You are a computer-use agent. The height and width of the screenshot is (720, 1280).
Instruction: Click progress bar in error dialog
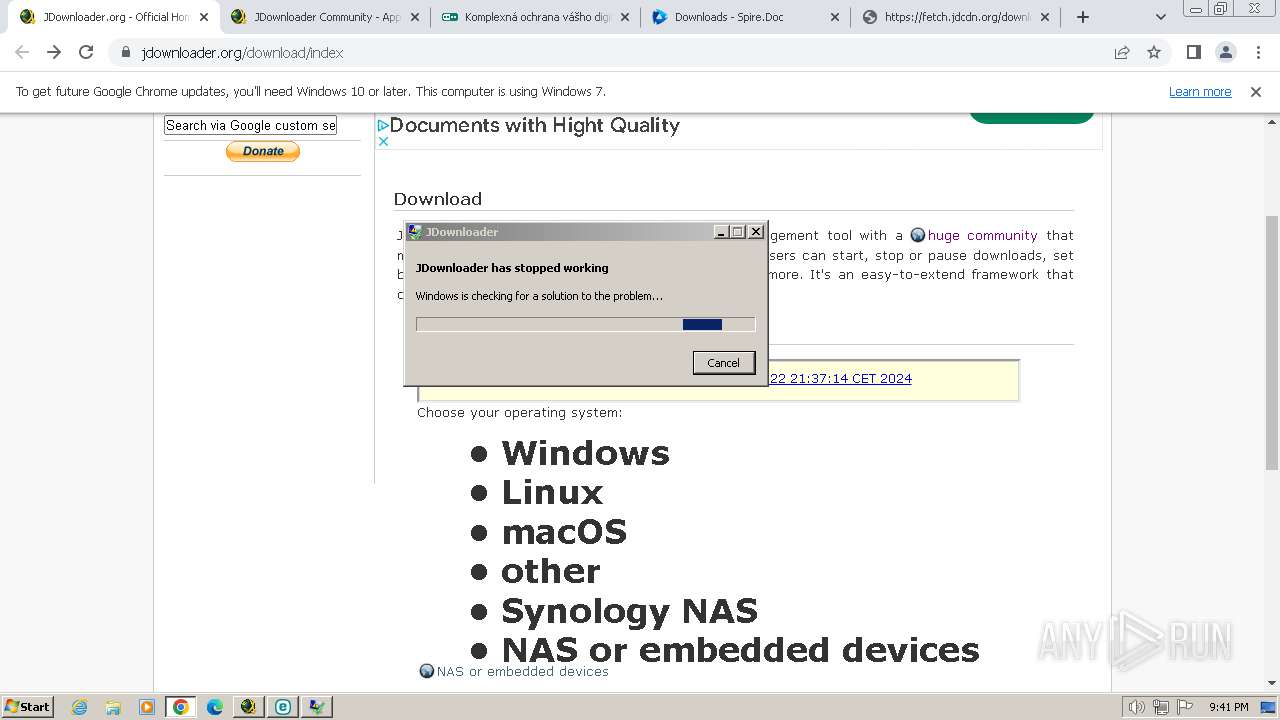[585, 324]
